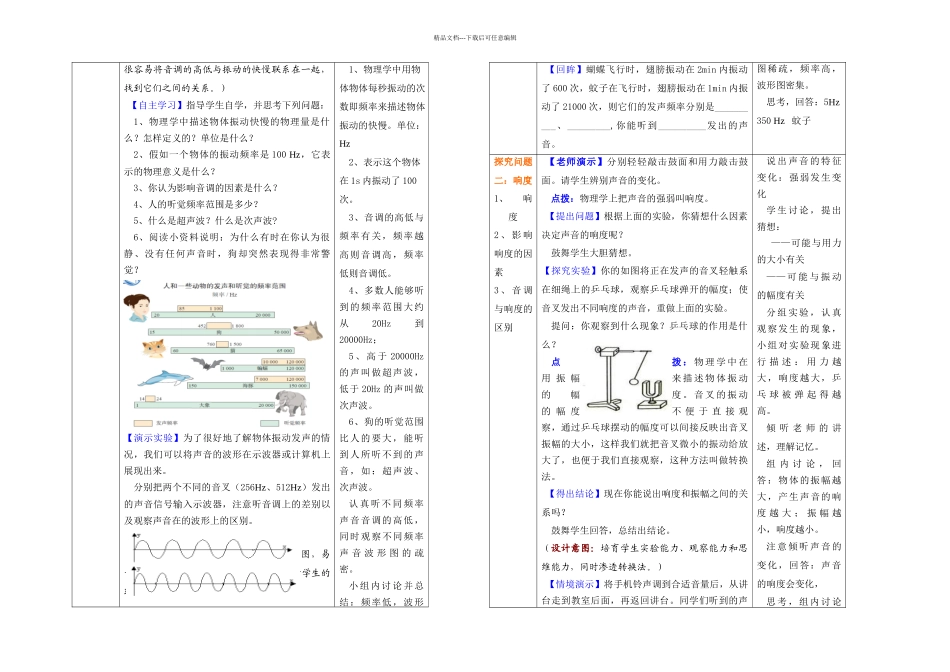Screen dimensions: 950x672
Task: Click the text "3、音调" in the left outline column
Action: point(513,290)
